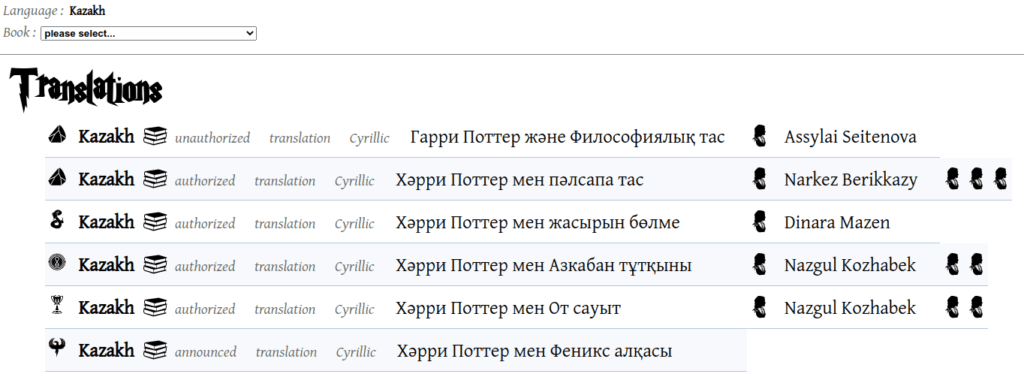
Task: Click the translator silhouette icon beside Assylai Seitenova
Action: [x=760, y=136]
